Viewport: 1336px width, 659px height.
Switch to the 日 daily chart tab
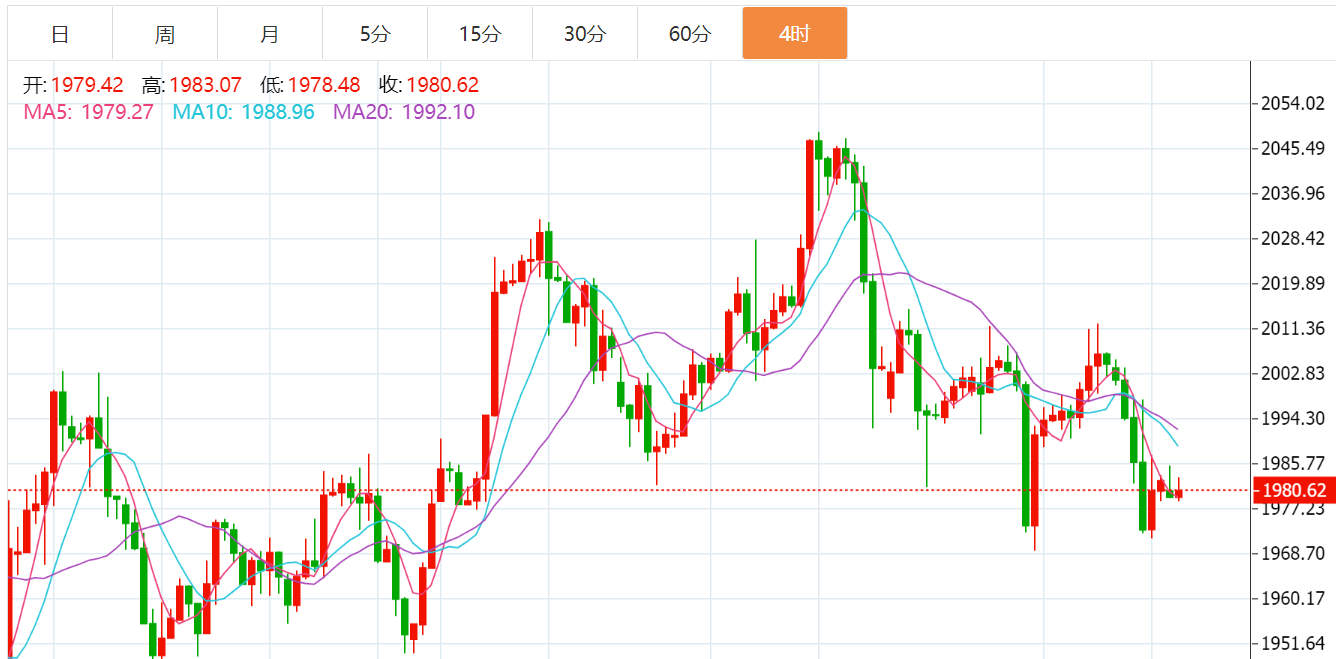click(x=60, y=33)
